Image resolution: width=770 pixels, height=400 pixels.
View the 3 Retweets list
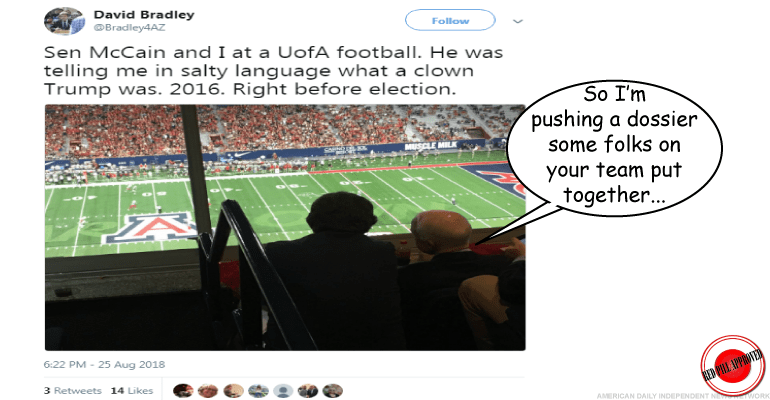(x=73, y=391)
